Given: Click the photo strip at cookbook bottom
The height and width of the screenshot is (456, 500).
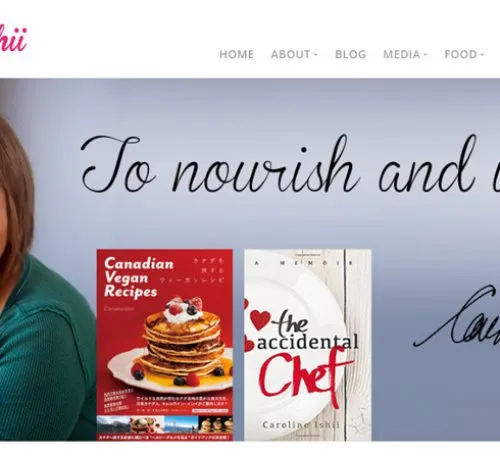Looking at the screenshot, I should coord(165,425).
